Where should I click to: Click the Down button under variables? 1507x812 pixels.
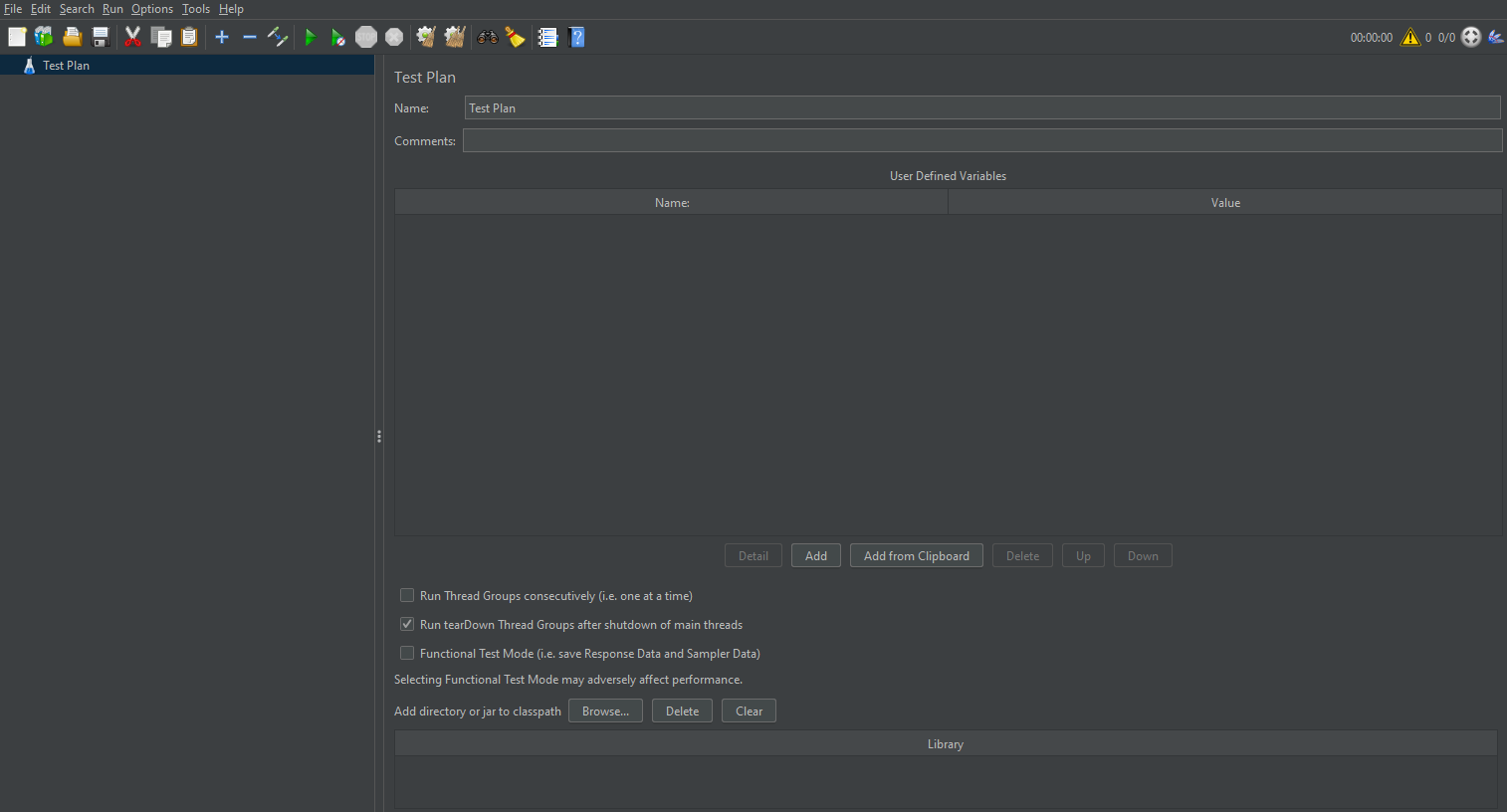tap(1143, 555)
